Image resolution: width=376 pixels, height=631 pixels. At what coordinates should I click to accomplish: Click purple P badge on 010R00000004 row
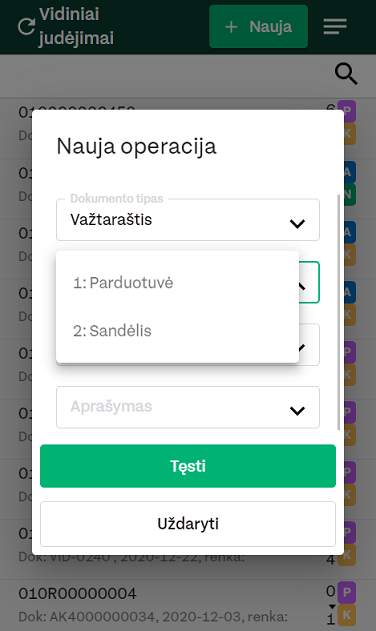click(346, 592)
